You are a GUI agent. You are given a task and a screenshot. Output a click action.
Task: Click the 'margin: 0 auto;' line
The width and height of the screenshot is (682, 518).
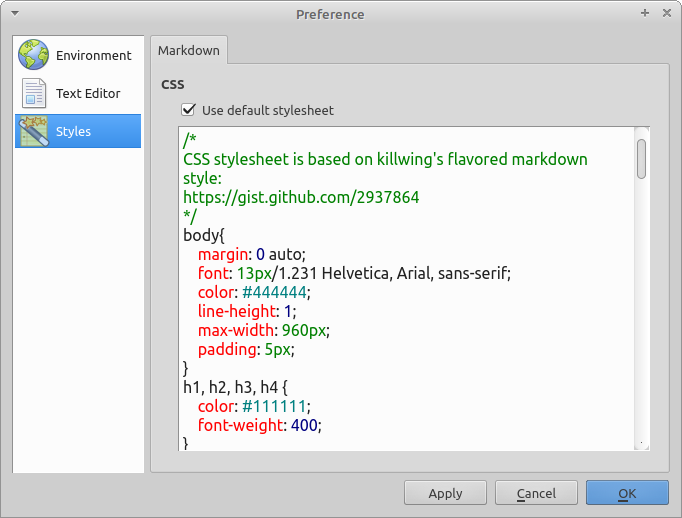click(x=252, y=254)
